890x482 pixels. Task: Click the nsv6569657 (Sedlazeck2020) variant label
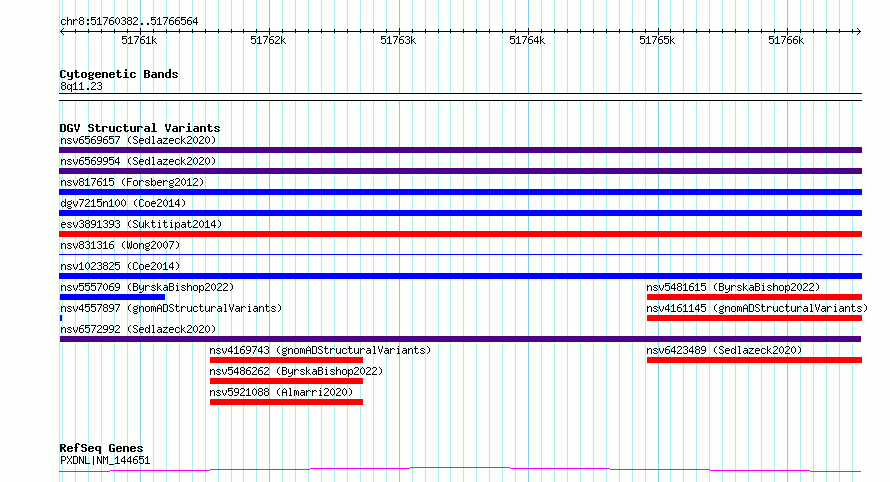[x=138, y=140]
